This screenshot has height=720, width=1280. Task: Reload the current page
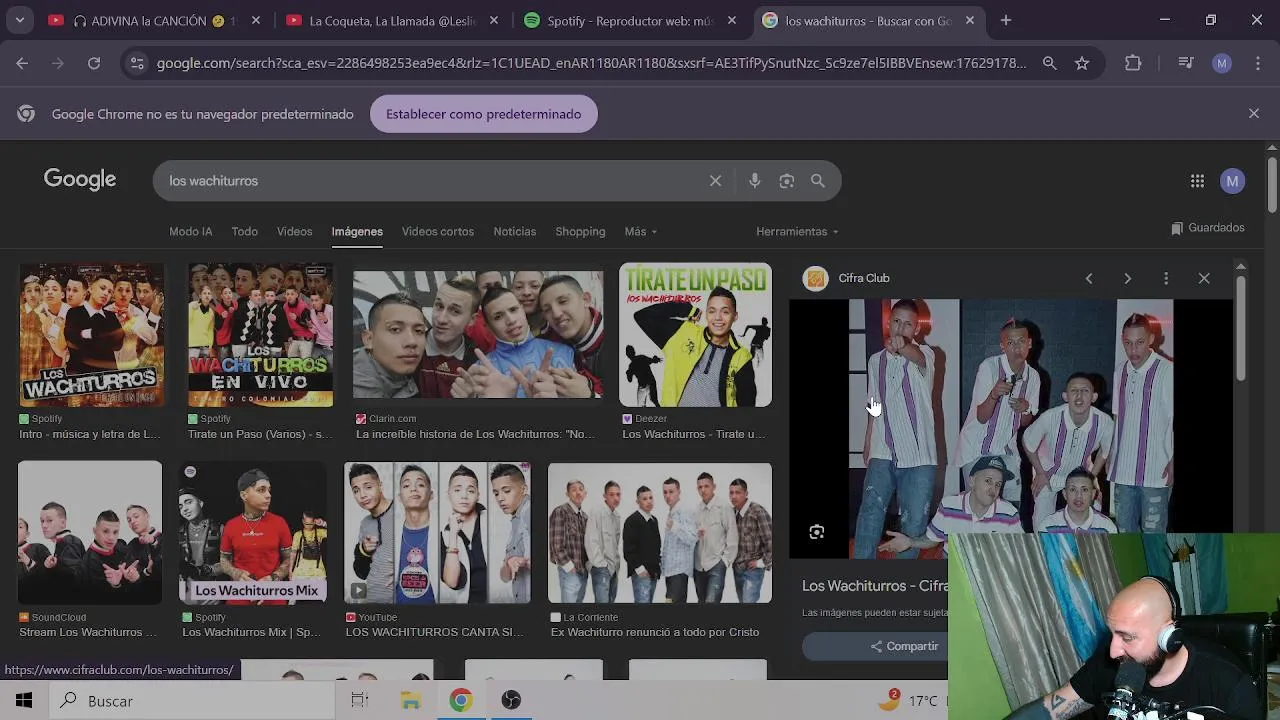tap(94, 63)
